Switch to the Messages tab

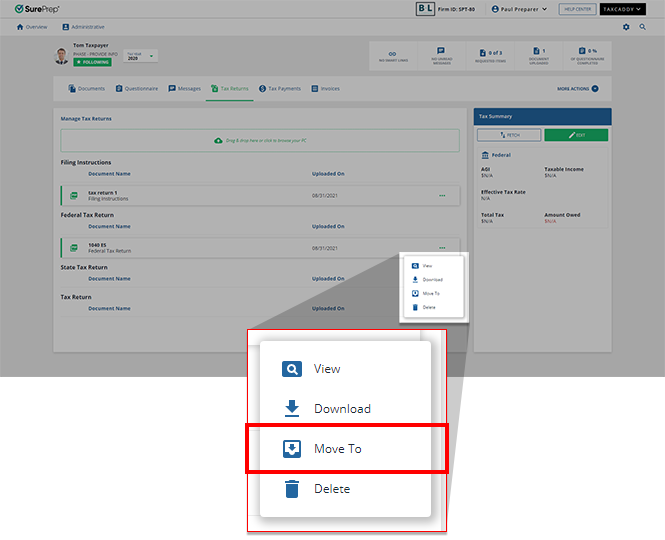pyautogui.click(x=184, y=89)
